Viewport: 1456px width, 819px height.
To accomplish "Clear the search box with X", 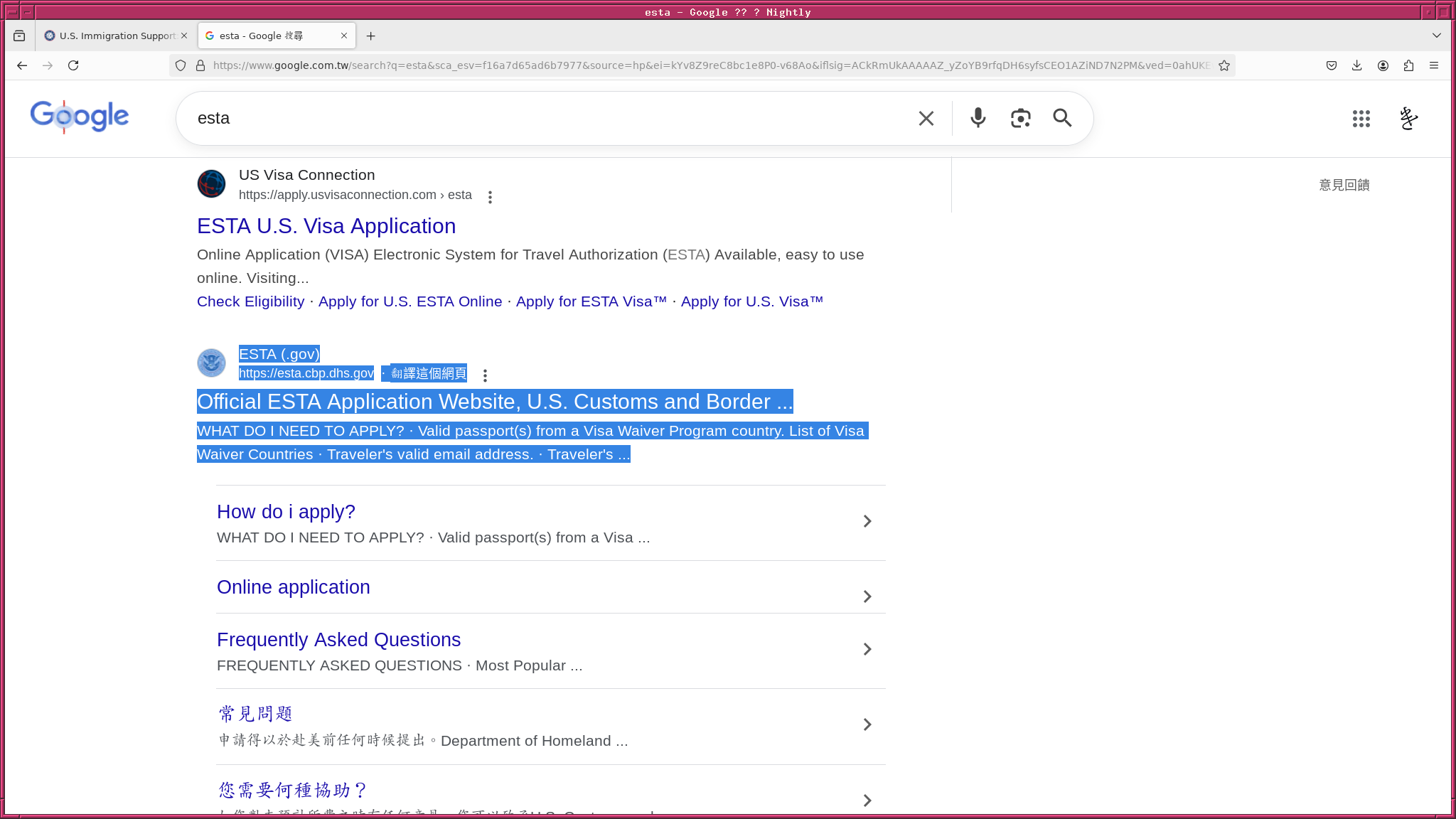I will tap(926, 119).
